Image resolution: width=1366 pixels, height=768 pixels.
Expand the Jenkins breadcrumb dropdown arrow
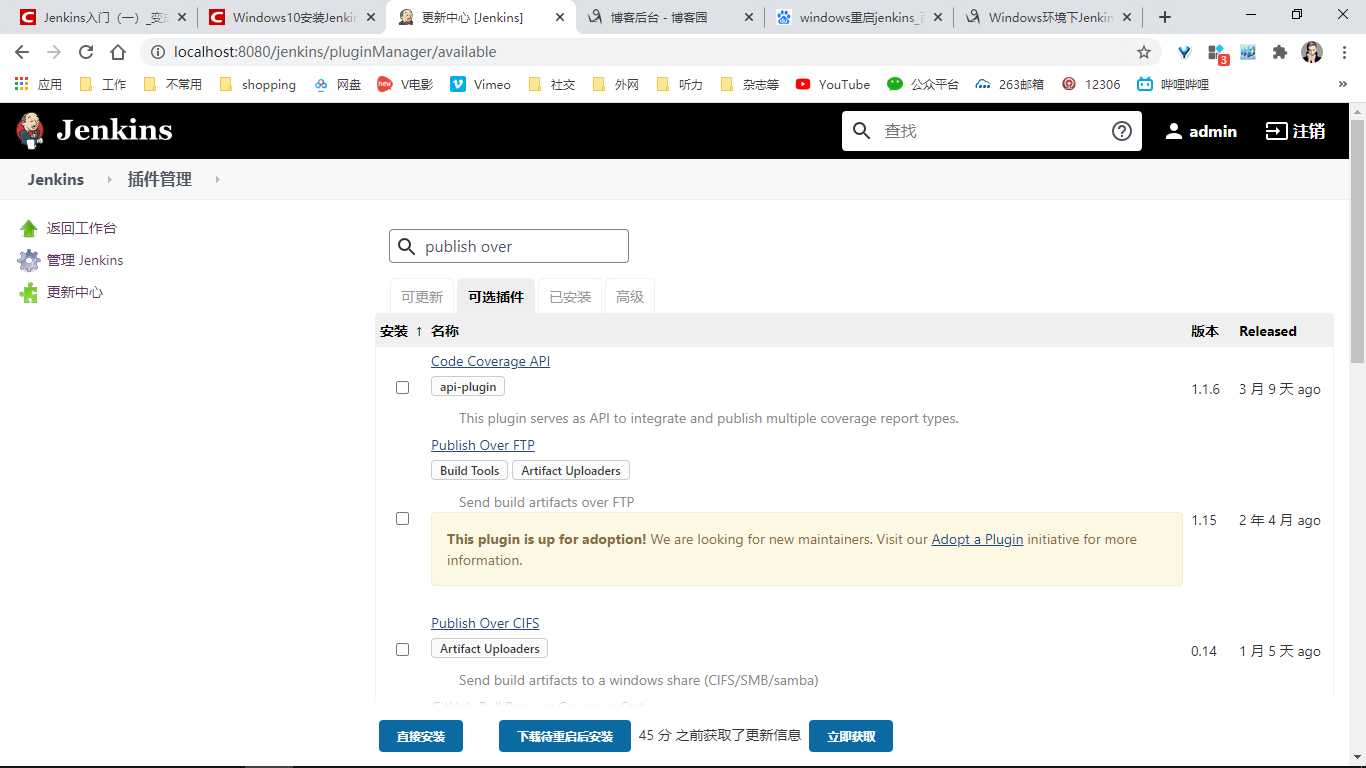(109, 180)
